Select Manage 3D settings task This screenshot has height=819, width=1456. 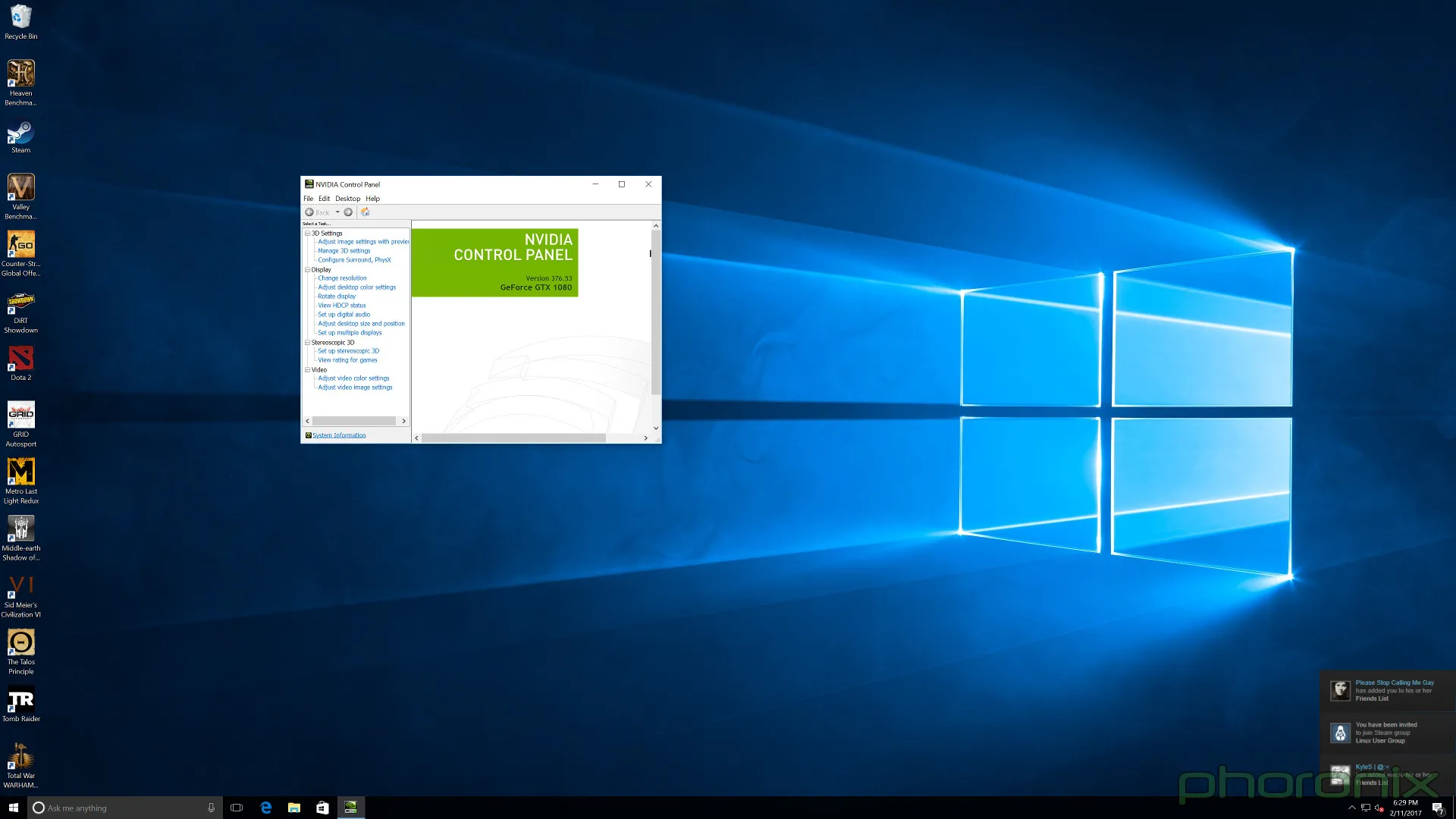click(x=344, y=251)
